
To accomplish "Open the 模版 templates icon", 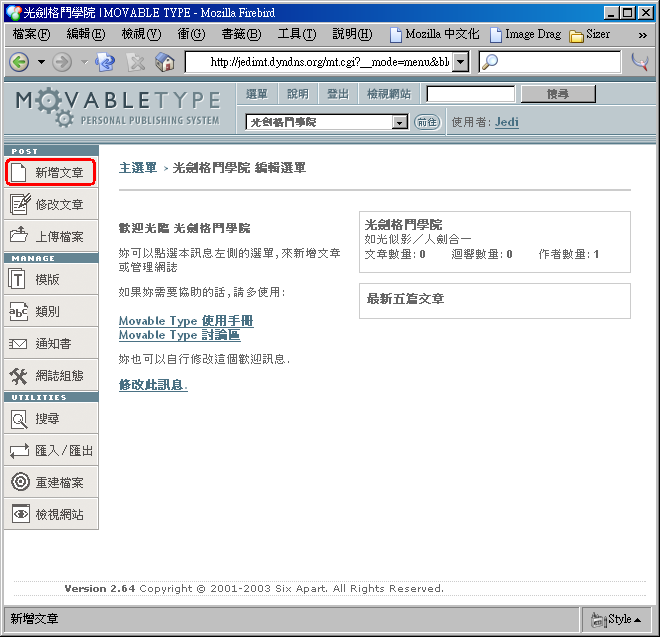I will coord(17,279).
